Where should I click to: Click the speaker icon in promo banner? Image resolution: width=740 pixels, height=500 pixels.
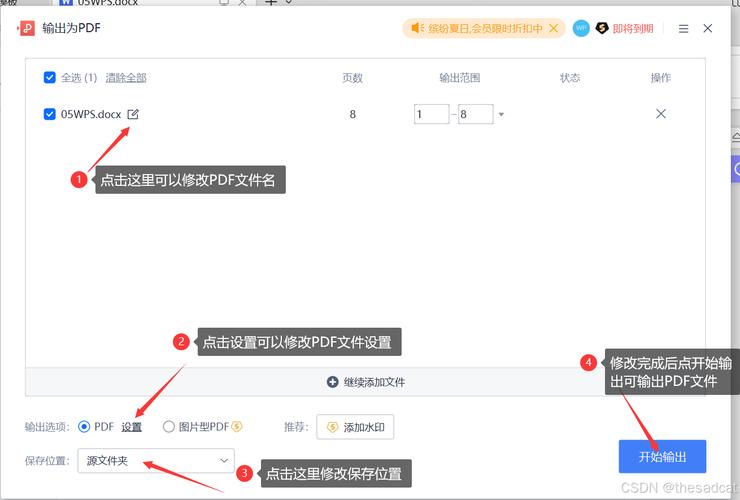pyautogui.click(x=418, y=28)
